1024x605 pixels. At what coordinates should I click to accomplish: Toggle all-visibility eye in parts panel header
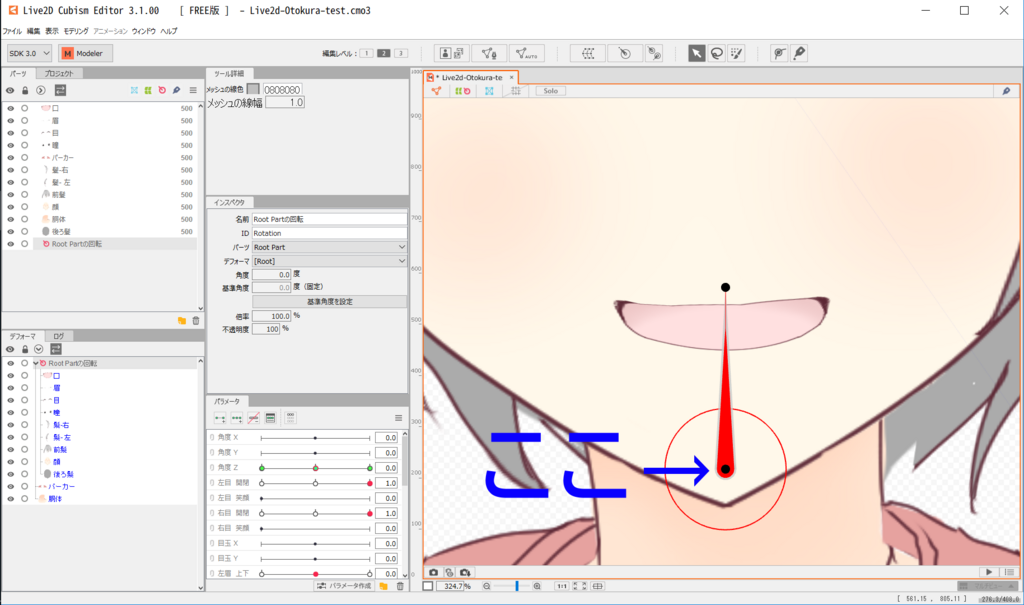10,90
